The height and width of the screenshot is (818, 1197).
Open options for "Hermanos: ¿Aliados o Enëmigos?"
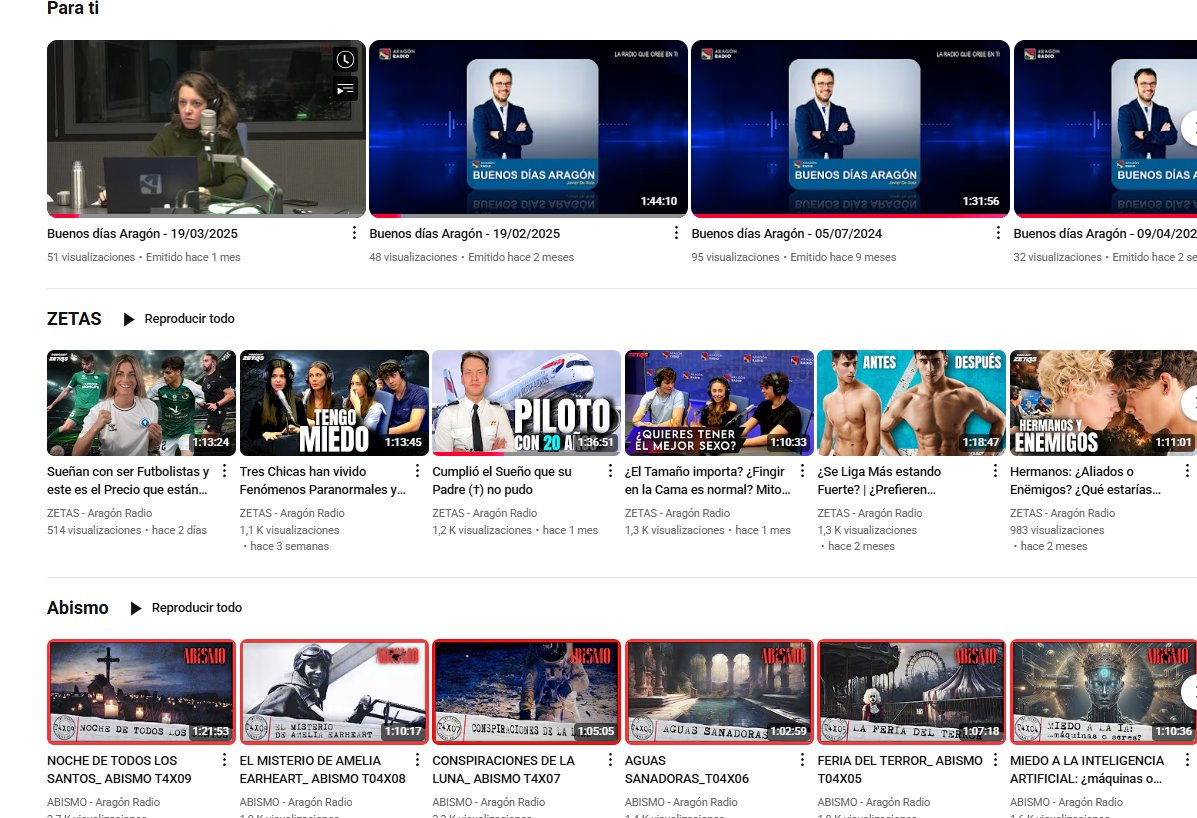point(1188,471)
